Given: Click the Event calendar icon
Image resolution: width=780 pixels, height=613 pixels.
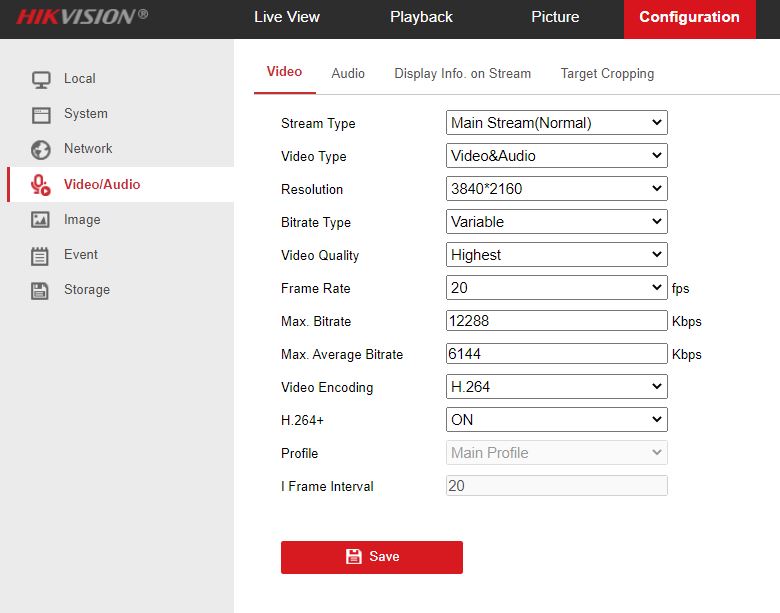Looking at the screenshot, I should click(40, 255).
